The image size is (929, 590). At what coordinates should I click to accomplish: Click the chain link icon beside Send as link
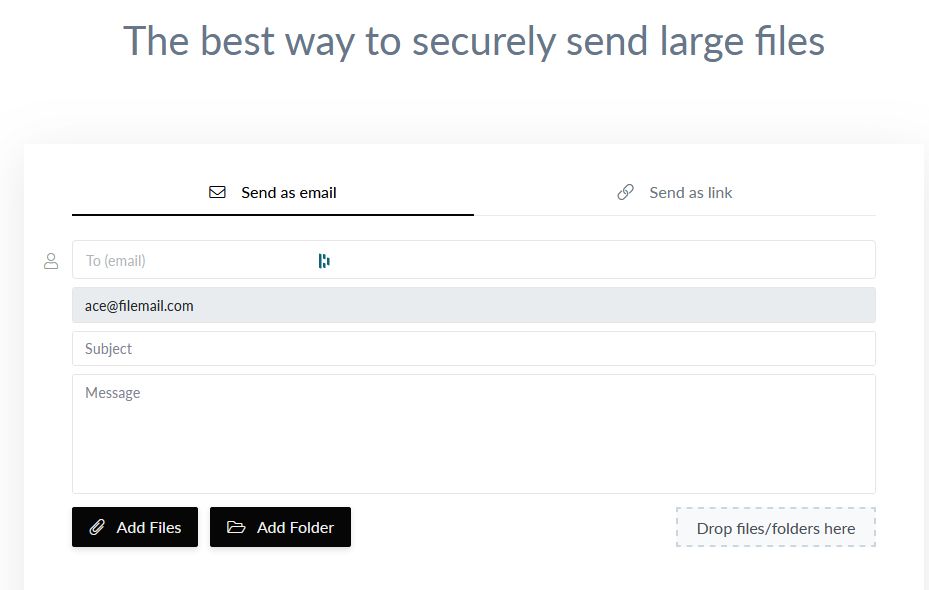pos(627,192)
